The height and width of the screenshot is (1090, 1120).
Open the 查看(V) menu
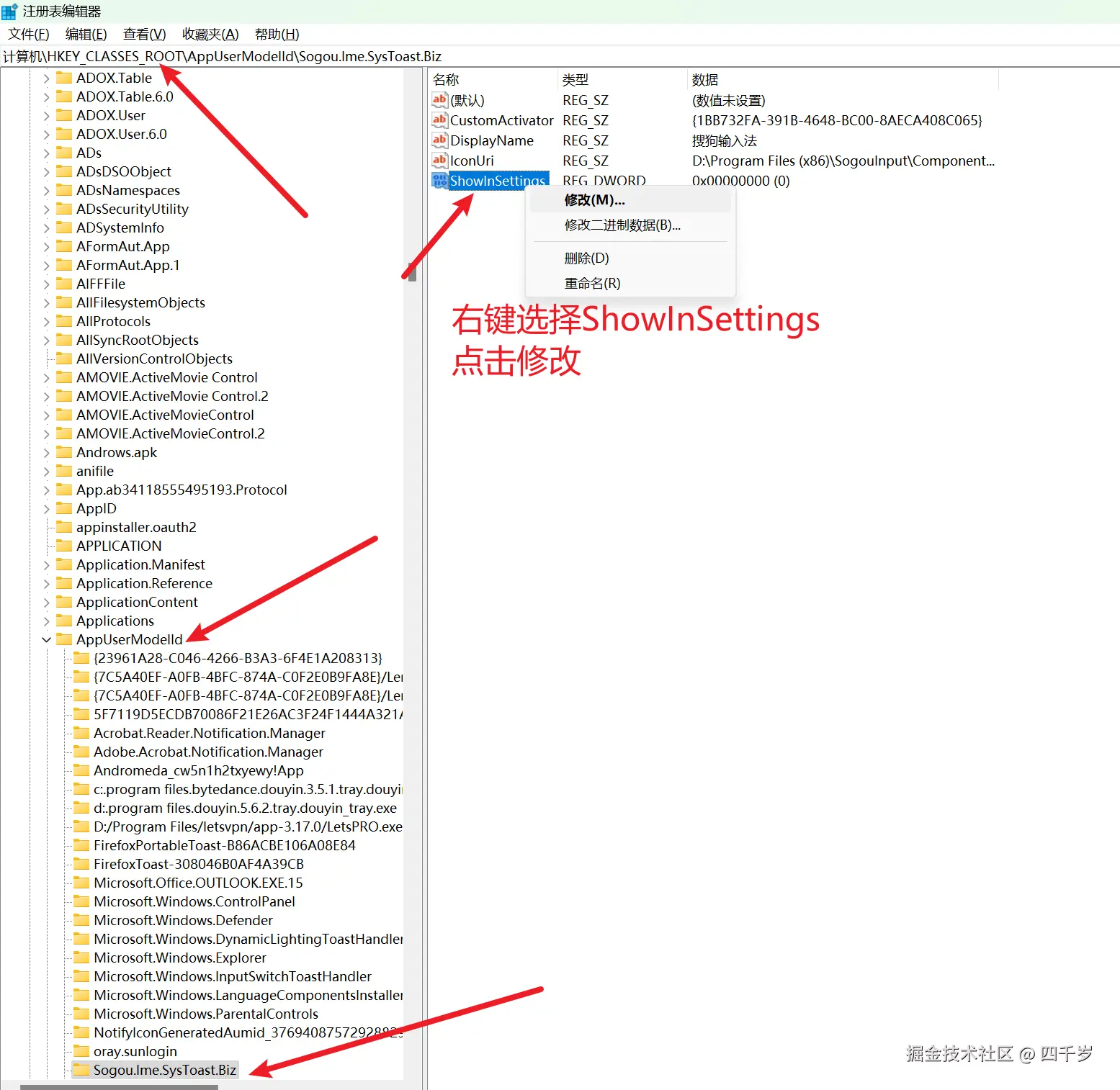(143, 34)
